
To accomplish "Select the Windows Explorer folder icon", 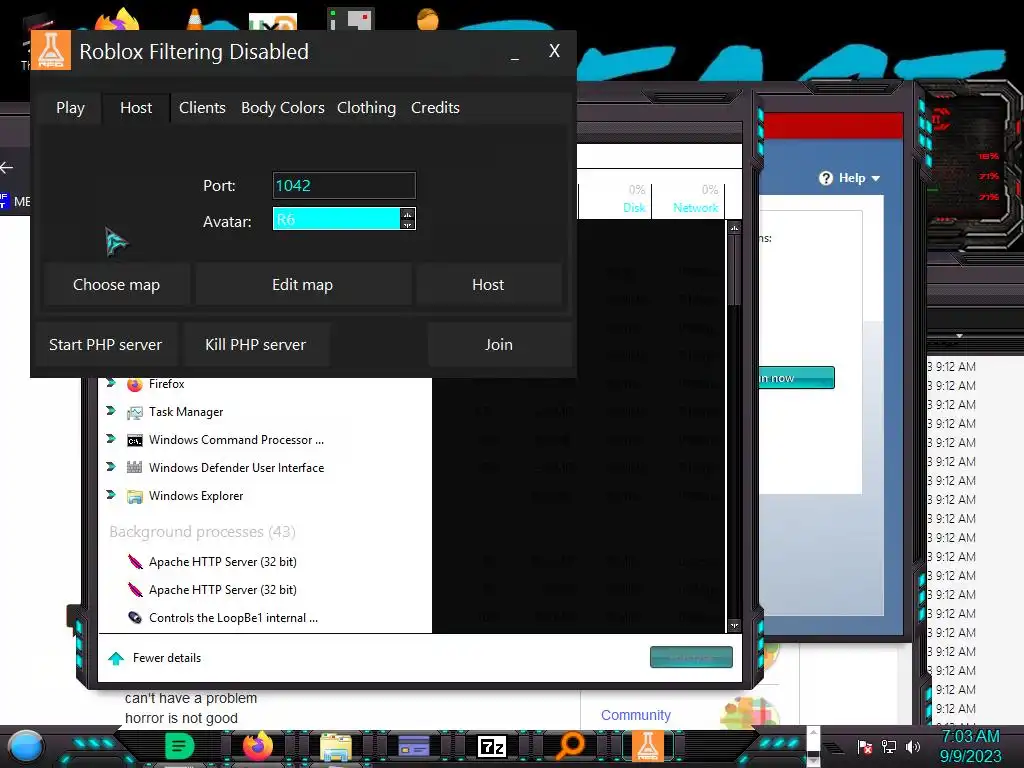I will (x=135, y=496).
